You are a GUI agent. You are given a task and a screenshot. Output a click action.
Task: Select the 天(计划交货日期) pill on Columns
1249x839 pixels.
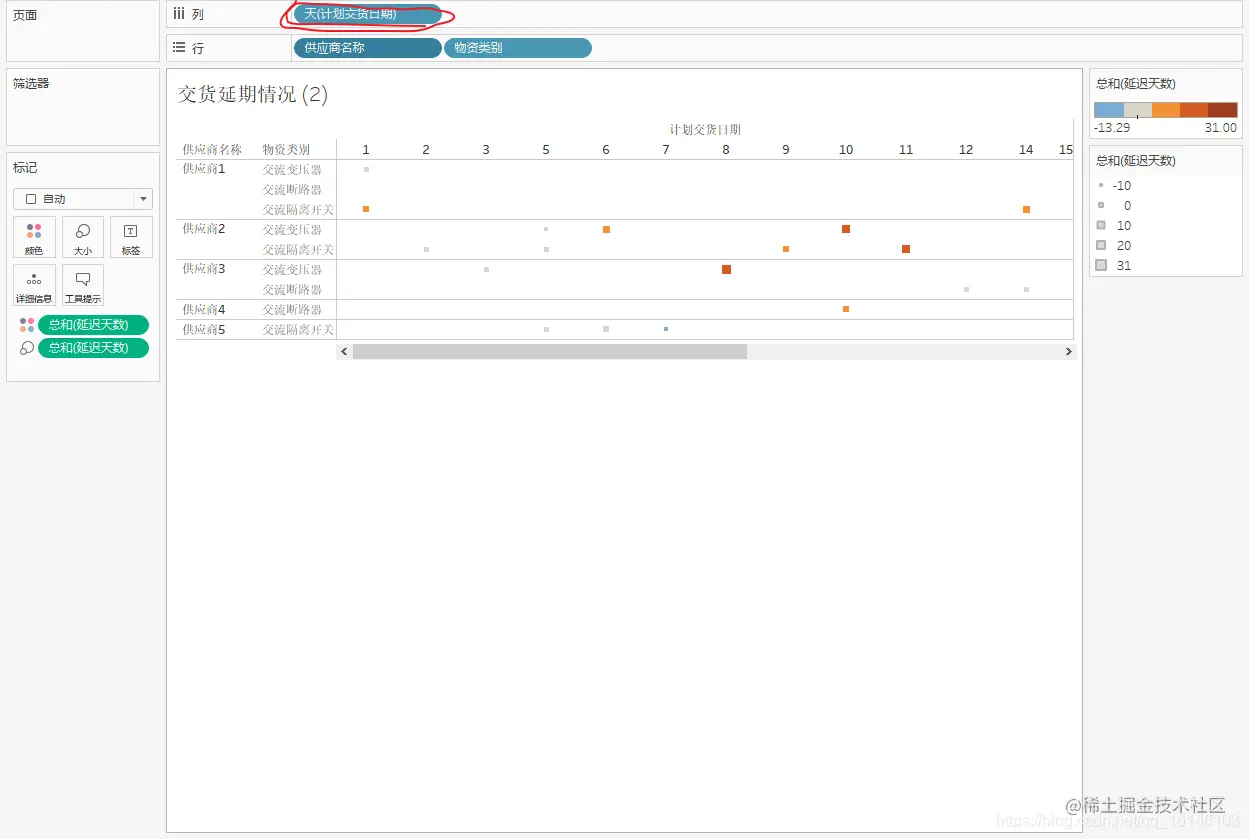click(367, 14)
